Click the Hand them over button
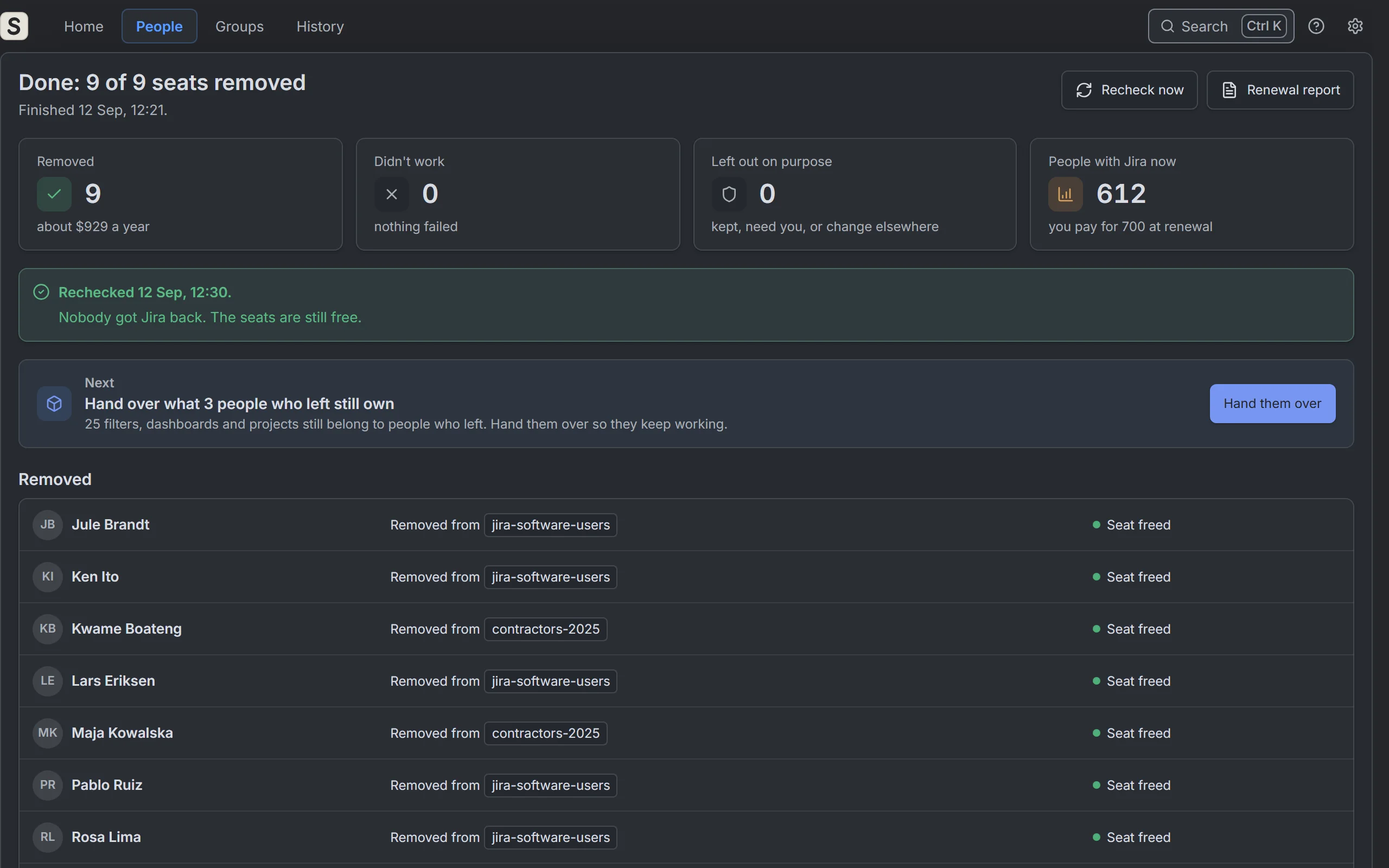The image size is (1389, 868). [x=1272, y=404]
